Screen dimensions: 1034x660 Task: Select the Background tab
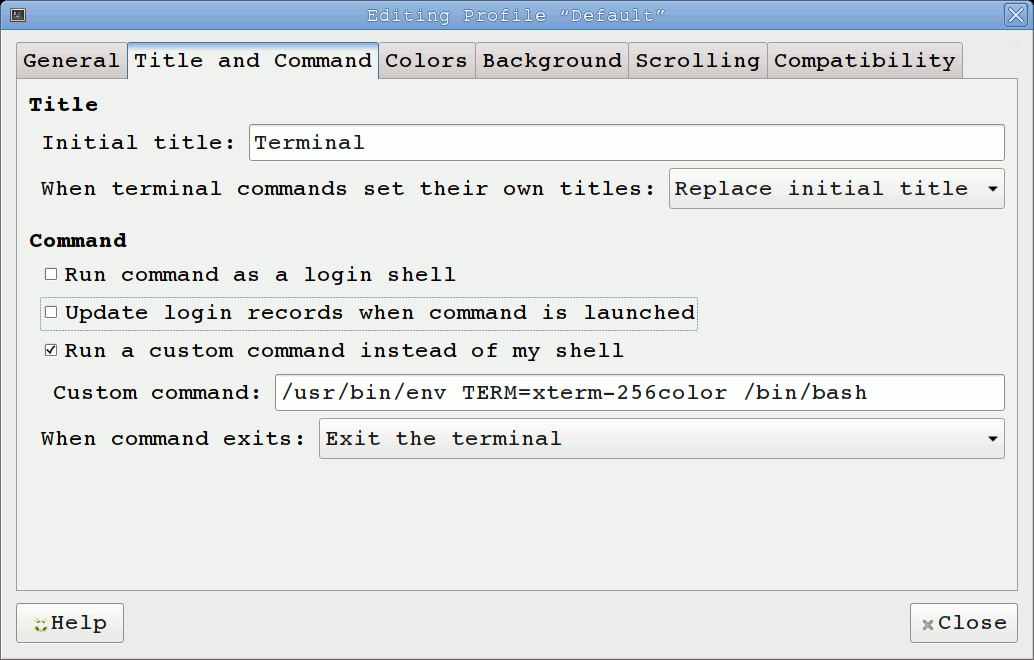point(551,60)
